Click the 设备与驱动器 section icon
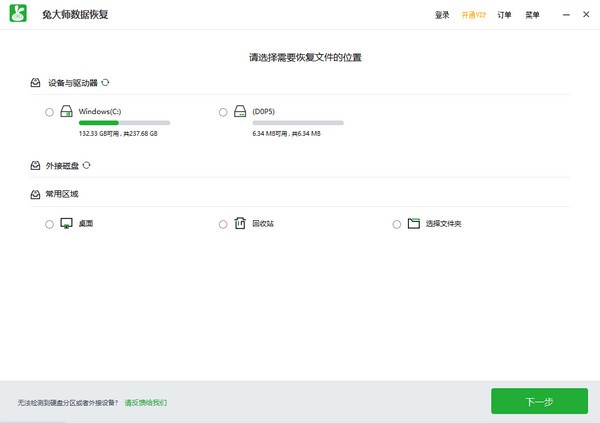Image resolution: width=600 pixels, height=423 pixels. coord(35,83)
